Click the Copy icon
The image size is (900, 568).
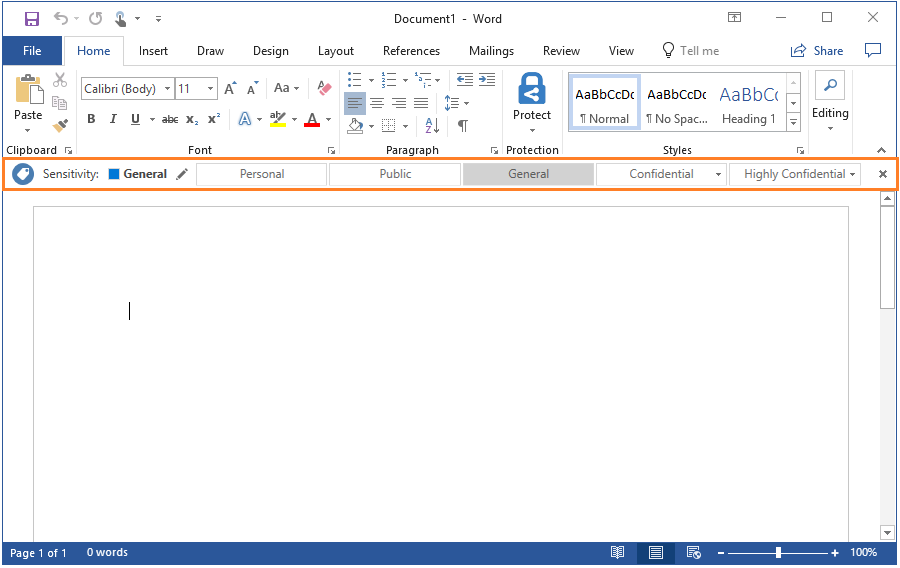pyautogui.click(x=60, y=103)
